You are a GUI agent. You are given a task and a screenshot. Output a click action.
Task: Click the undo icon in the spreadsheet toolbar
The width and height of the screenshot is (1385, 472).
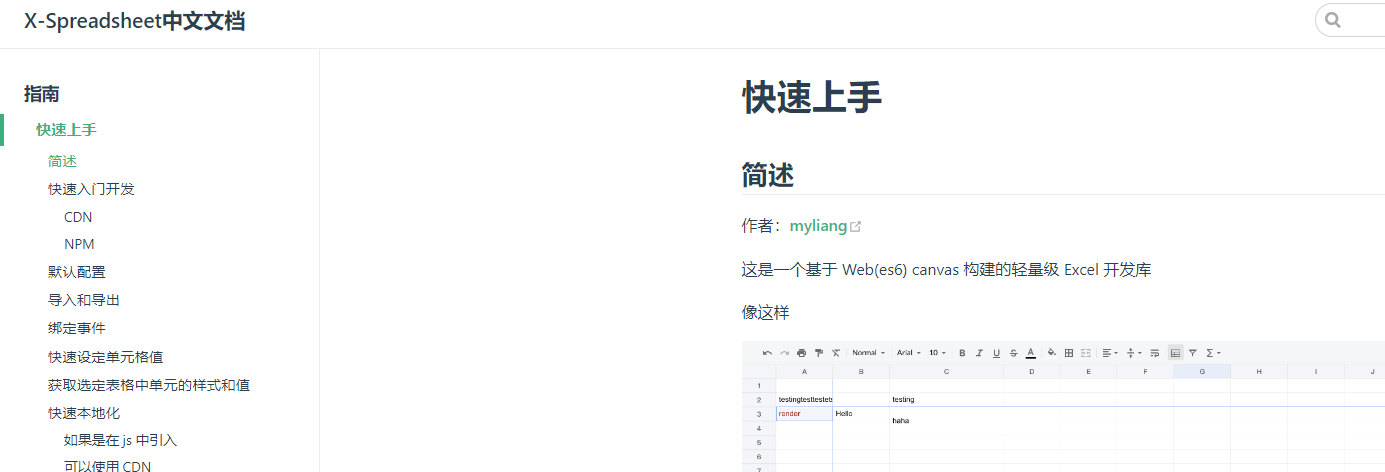[x=767, y=353]
